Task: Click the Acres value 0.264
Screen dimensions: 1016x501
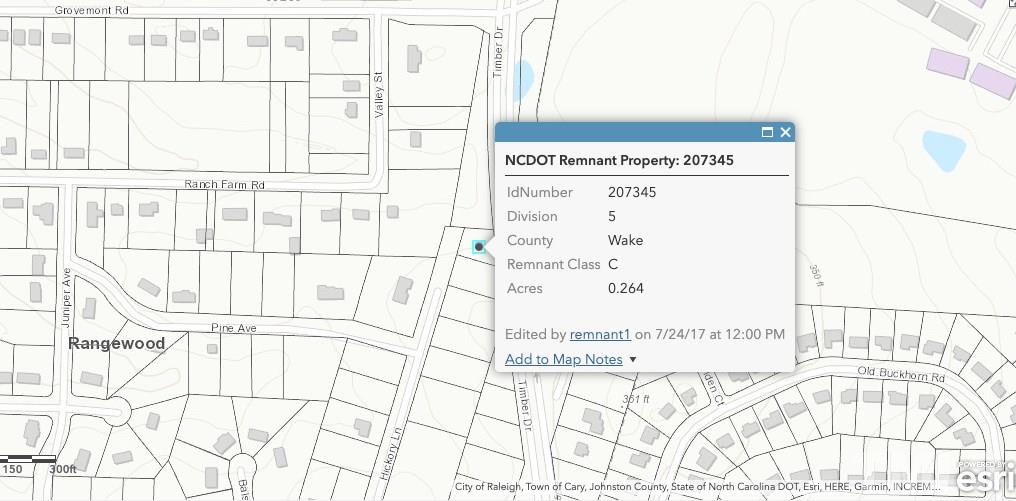Action: point(626,288)
